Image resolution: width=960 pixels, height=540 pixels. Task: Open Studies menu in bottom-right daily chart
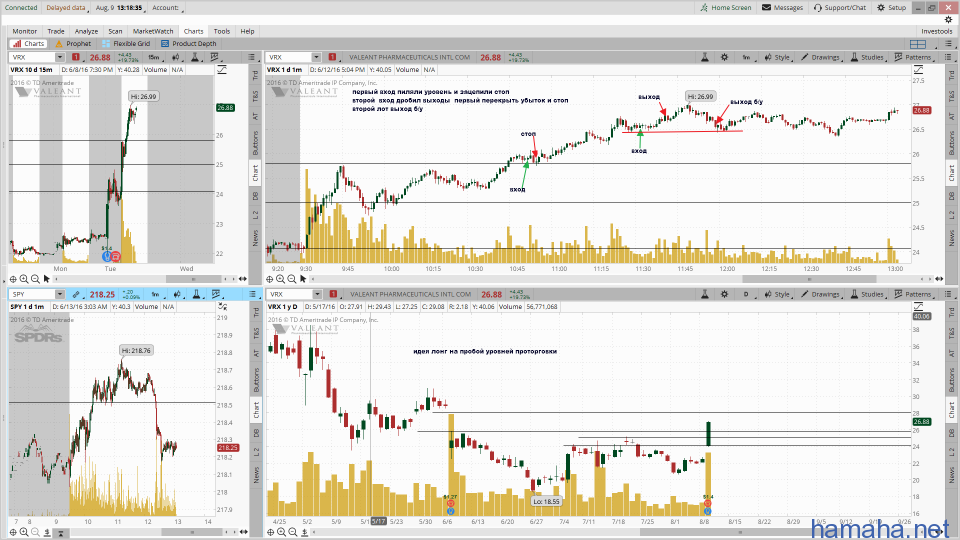868,294
